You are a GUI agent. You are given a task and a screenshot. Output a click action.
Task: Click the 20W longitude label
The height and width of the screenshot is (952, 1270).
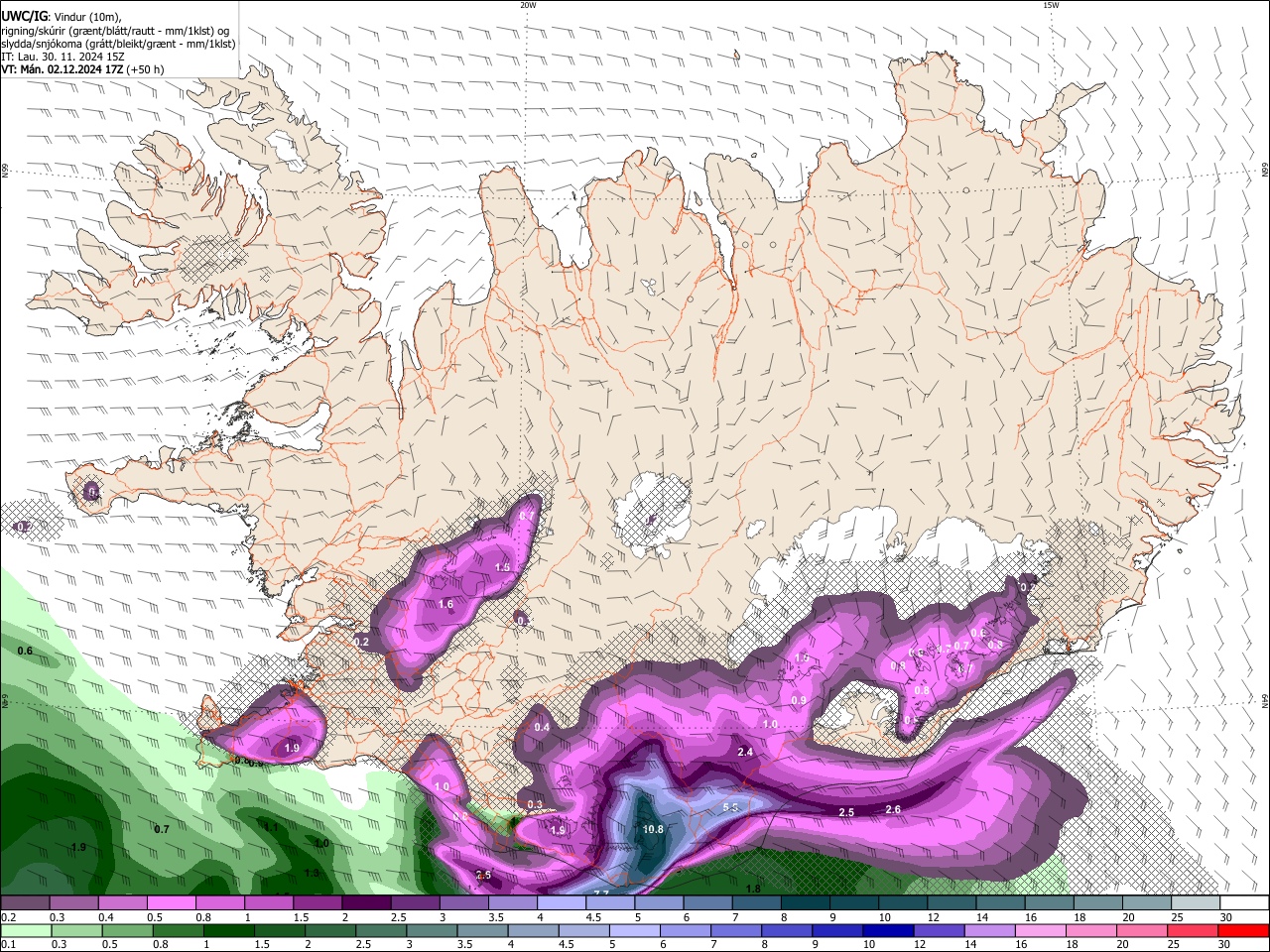point(528,5)
